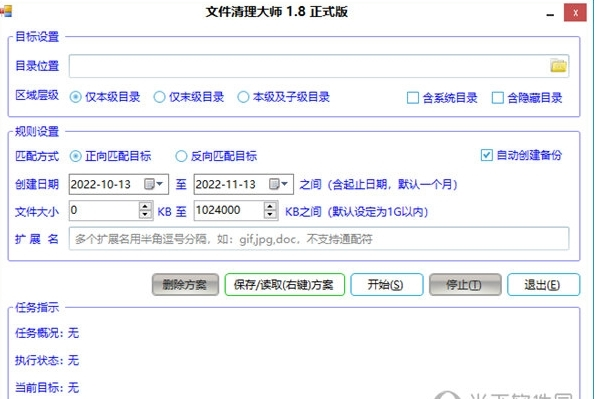Click the application icon in the title bar

(x=6, y=11)
